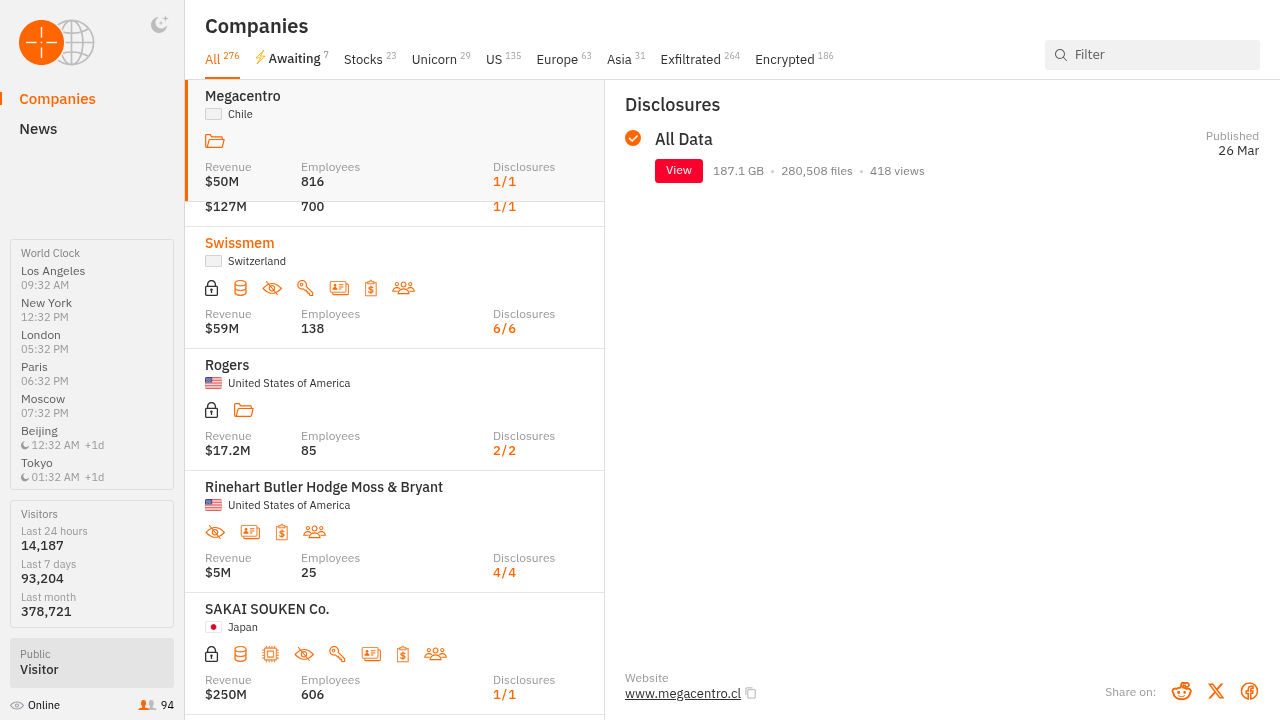Click the people group icon in Swissmem row

[404, 288]
